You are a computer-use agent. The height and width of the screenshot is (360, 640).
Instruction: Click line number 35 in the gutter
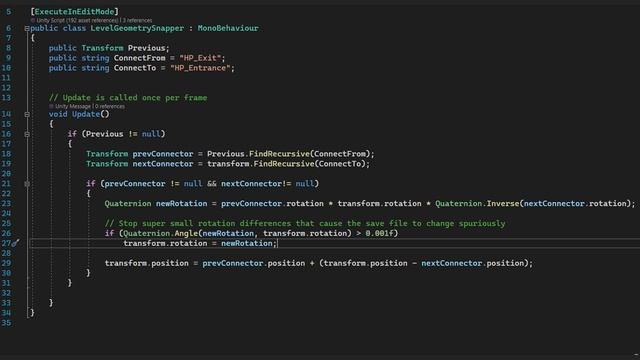6,323
